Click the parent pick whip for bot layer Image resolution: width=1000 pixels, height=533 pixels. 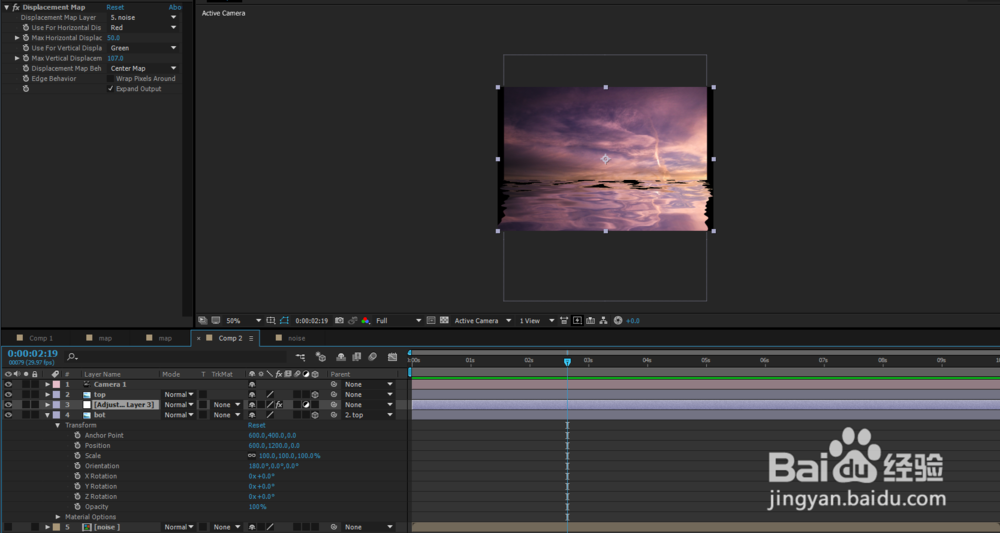[334, 415]
